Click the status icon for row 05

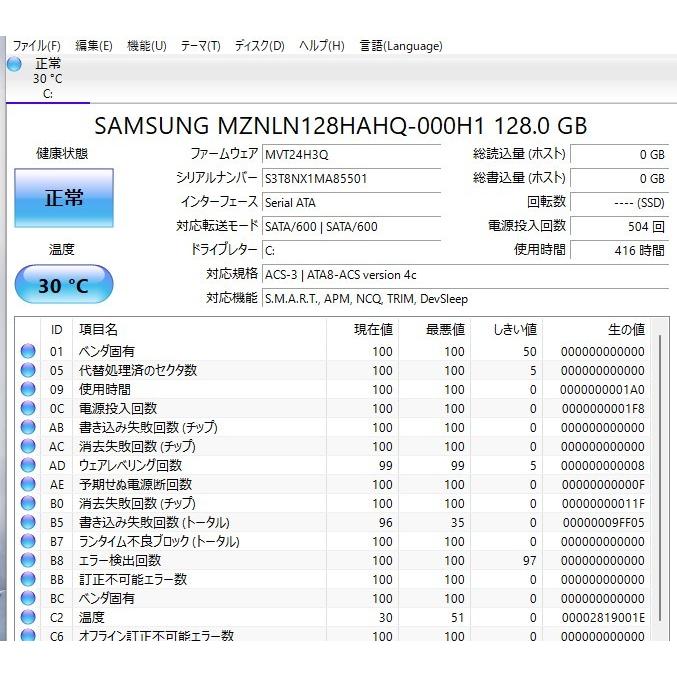[28, 370]
